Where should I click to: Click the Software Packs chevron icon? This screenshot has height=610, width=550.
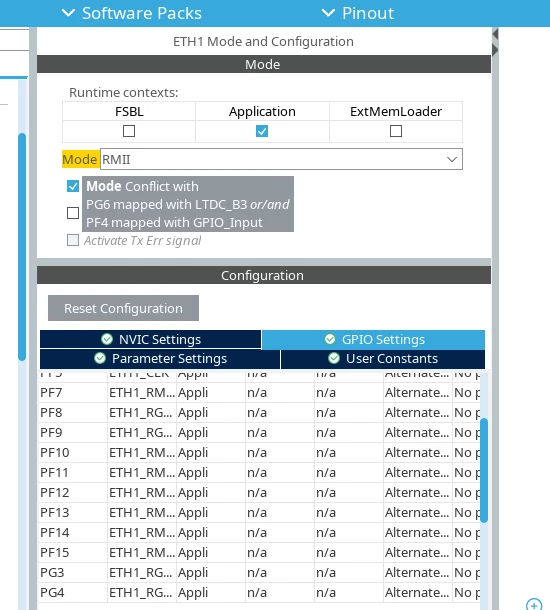click(68, 13)
